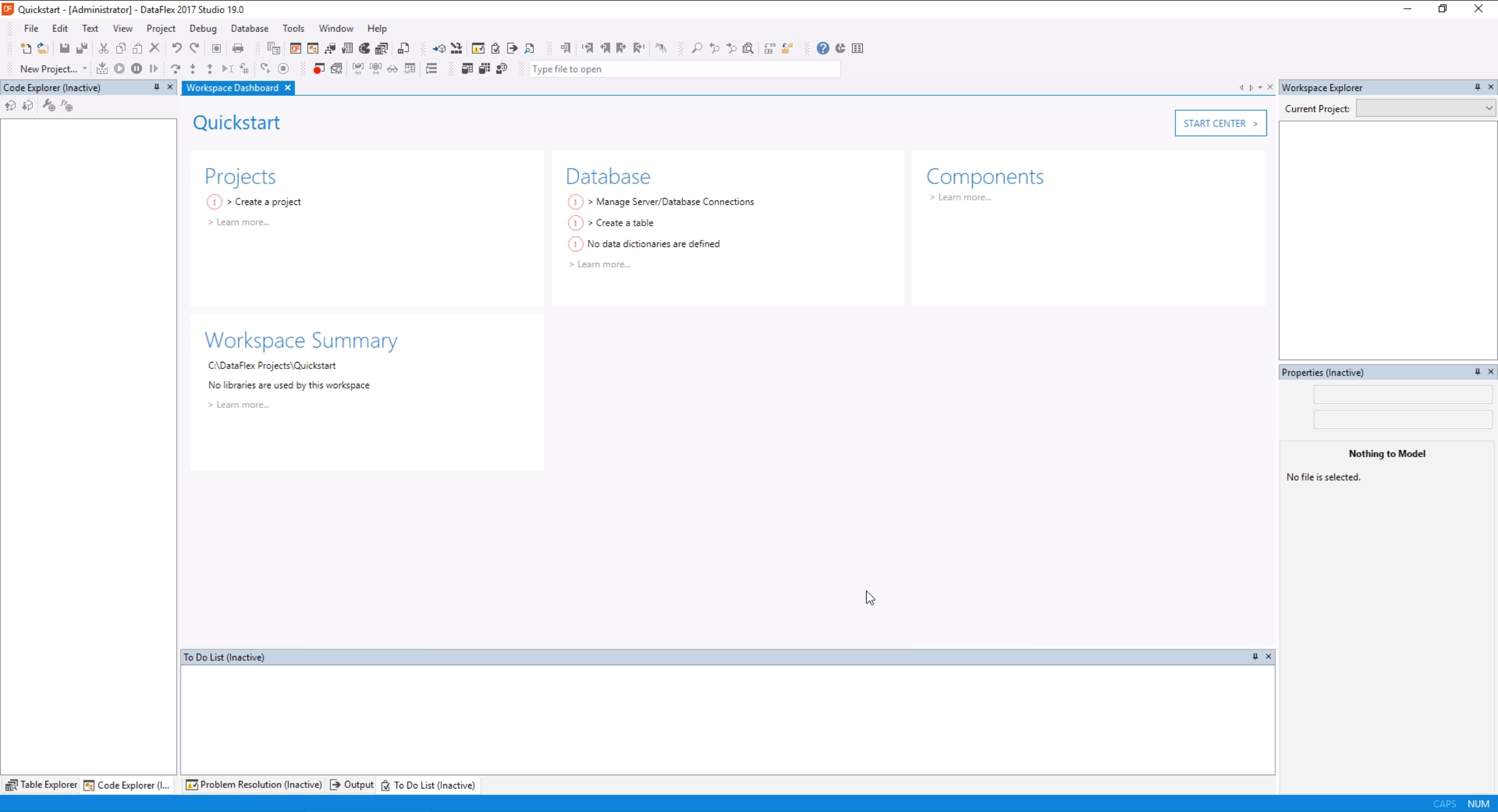This screenshot has height=812, width=1498.
Task: Open the document tab list dropdown arrow
Action: coord(1260,88)
